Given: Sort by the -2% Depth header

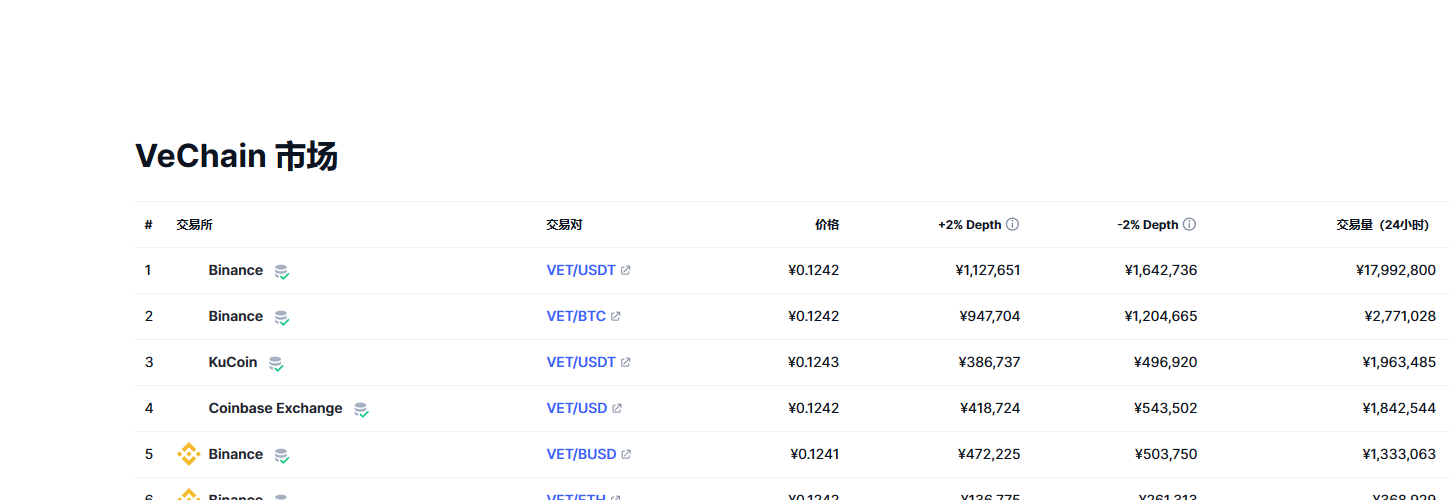Looking at the screenshot, I should click(1148, 225).
